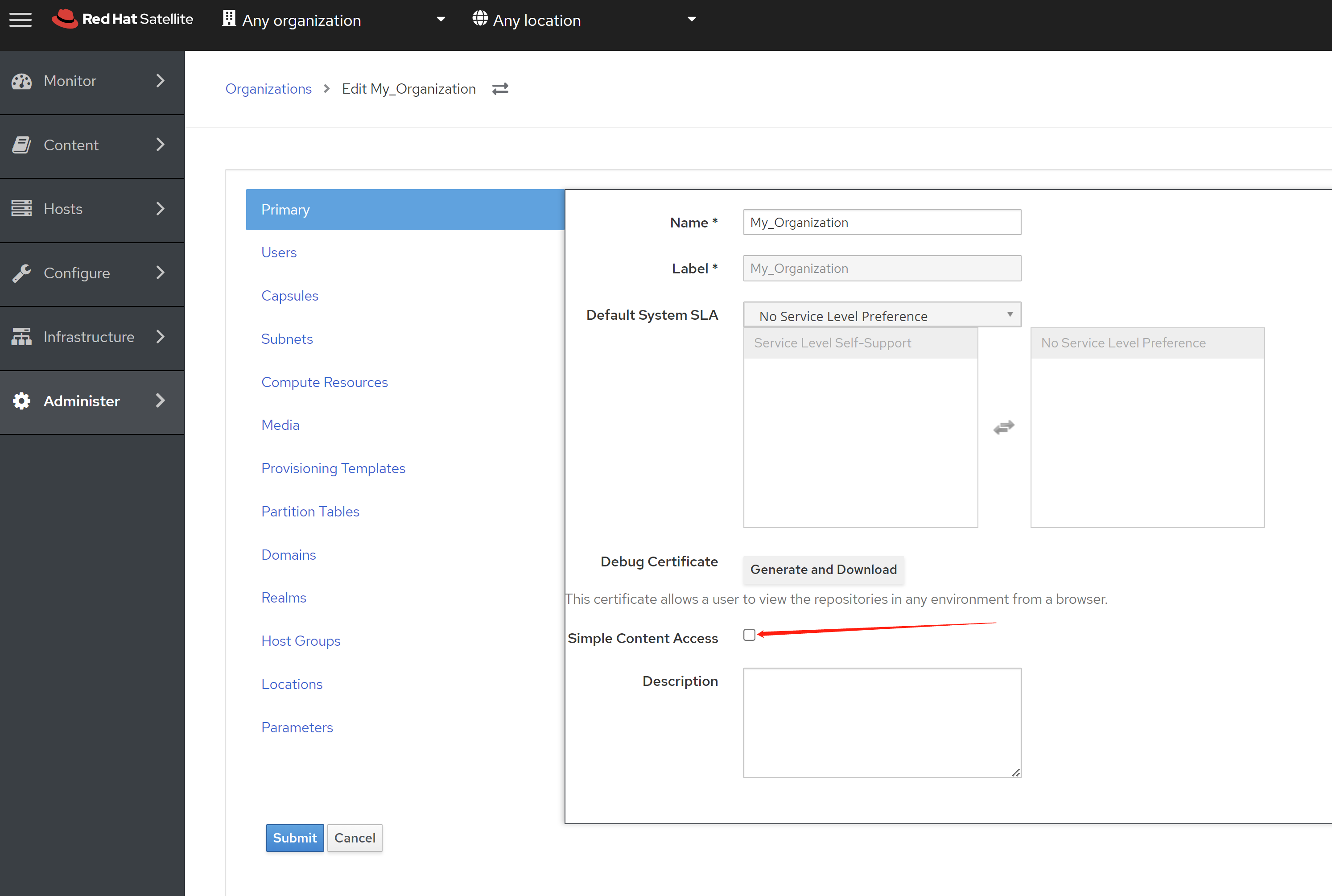The image size is (1332, 896).
Task: Open the Default System SLA dropdown
Action: [881, 315]
